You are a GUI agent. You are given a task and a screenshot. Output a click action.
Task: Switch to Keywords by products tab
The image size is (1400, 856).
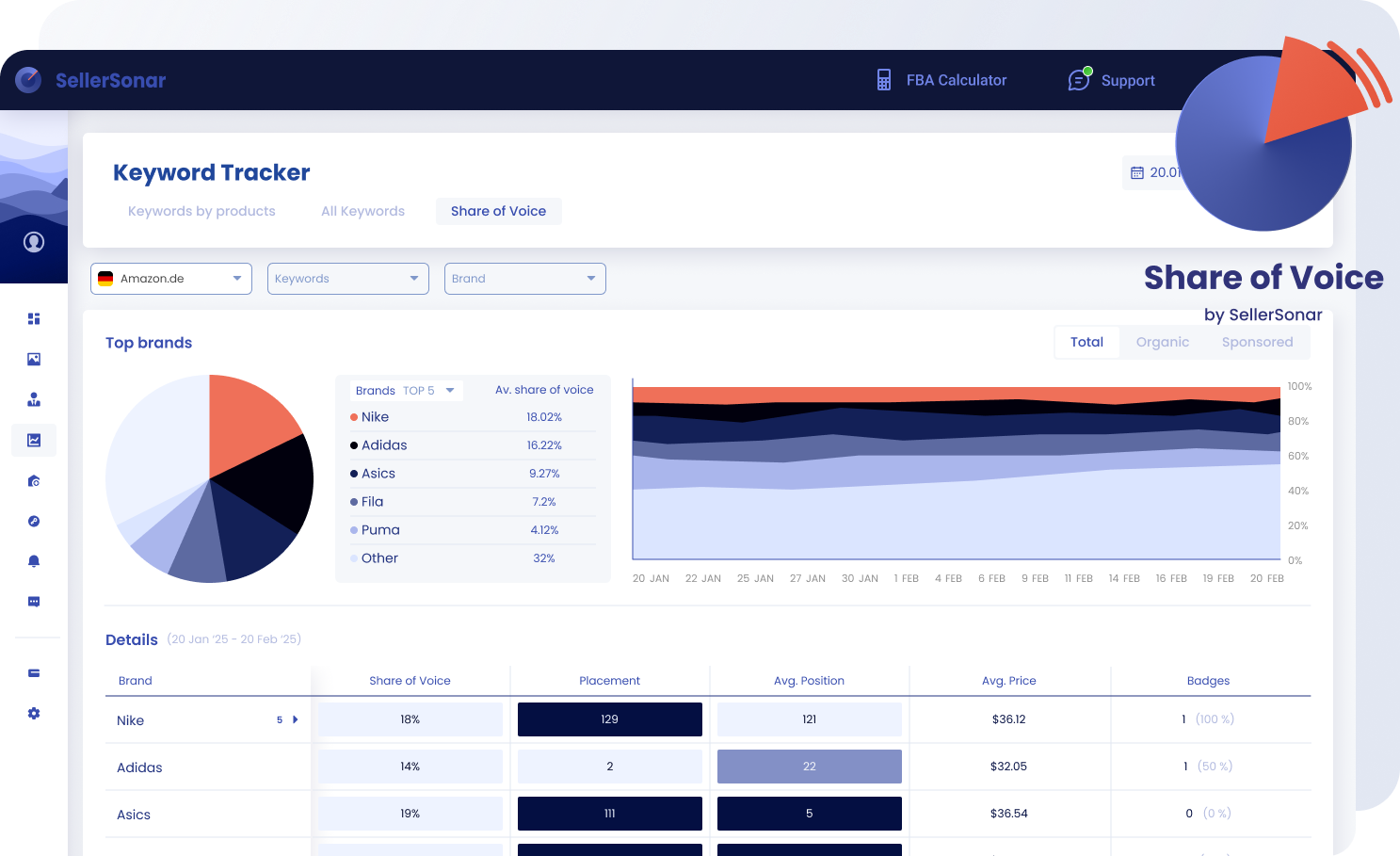click(x=201, y=211)
